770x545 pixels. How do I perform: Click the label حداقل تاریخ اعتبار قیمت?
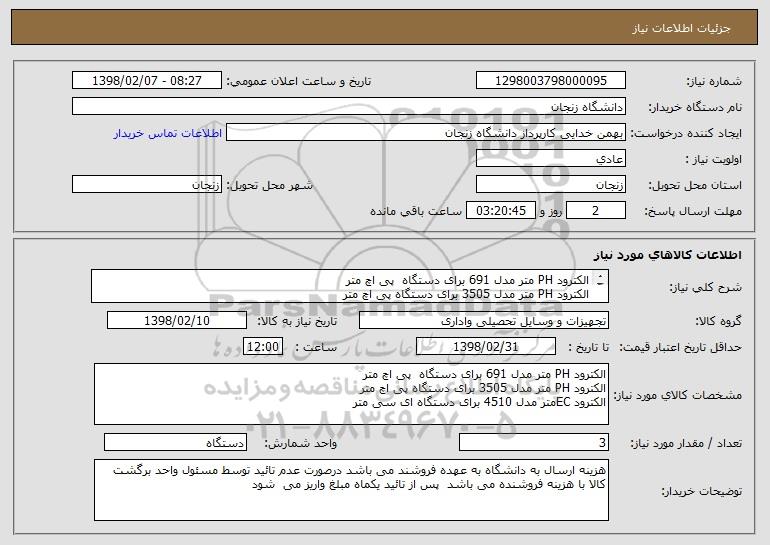click(x=680, y=348)
